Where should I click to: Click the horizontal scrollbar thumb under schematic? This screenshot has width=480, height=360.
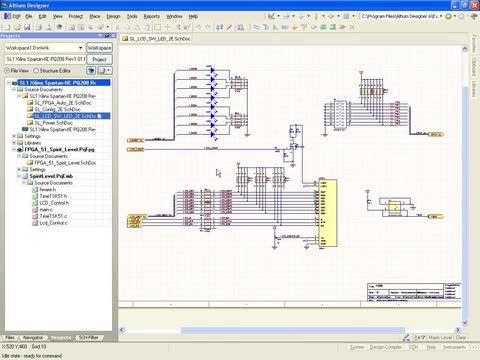tap(293, 330)
